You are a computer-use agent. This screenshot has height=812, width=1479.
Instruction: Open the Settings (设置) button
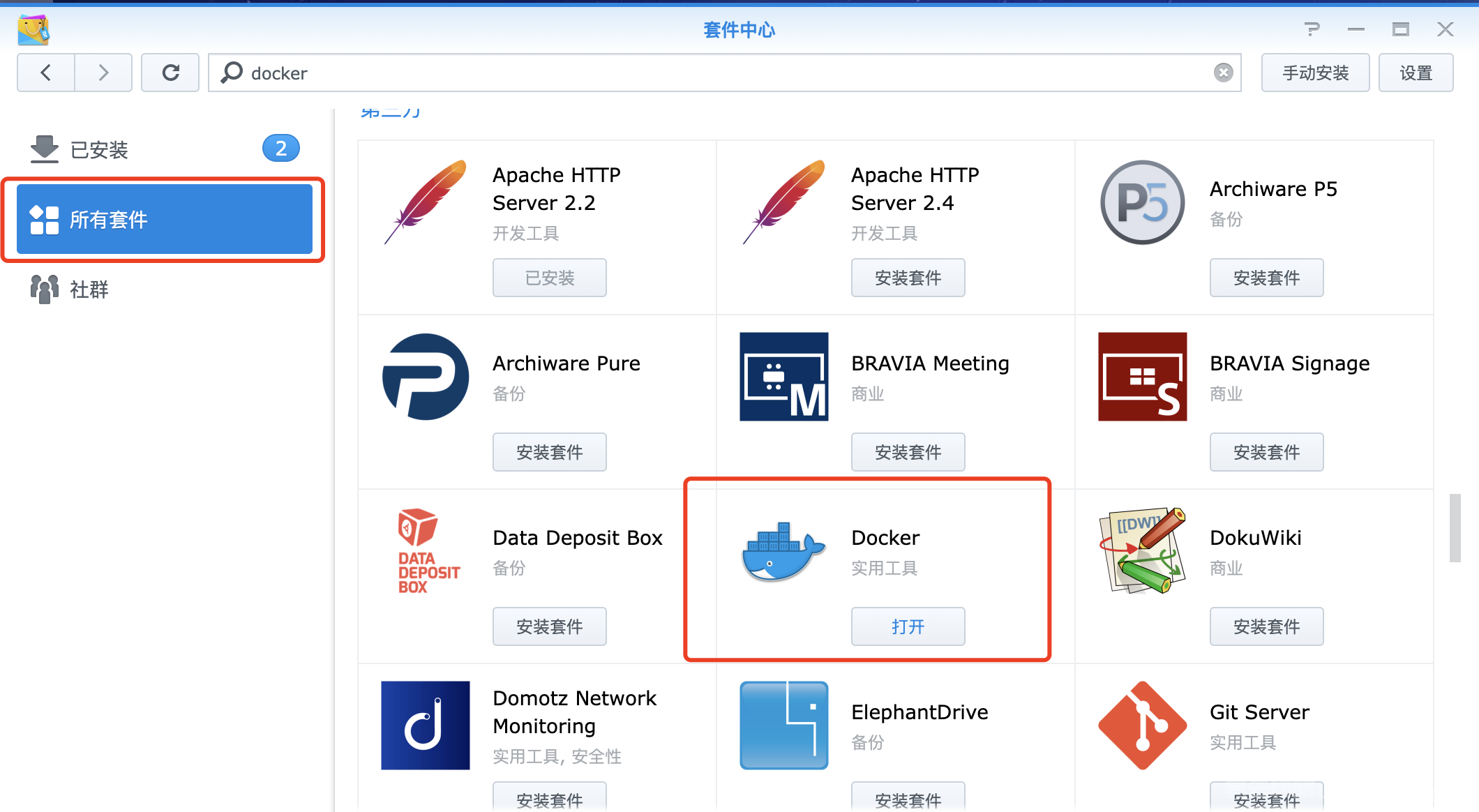click(x=1416, y=73)
